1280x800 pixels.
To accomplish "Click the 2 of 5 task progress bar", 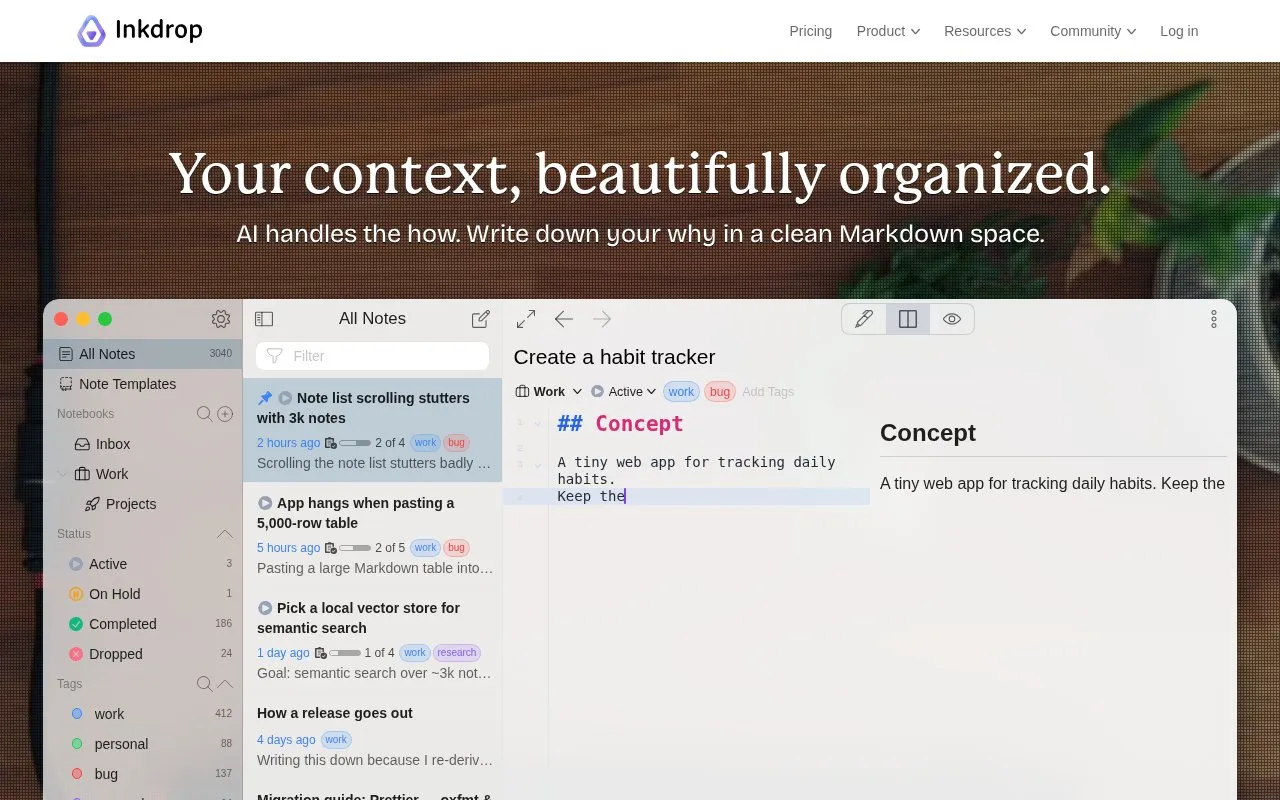I will [x=355, y=548].
